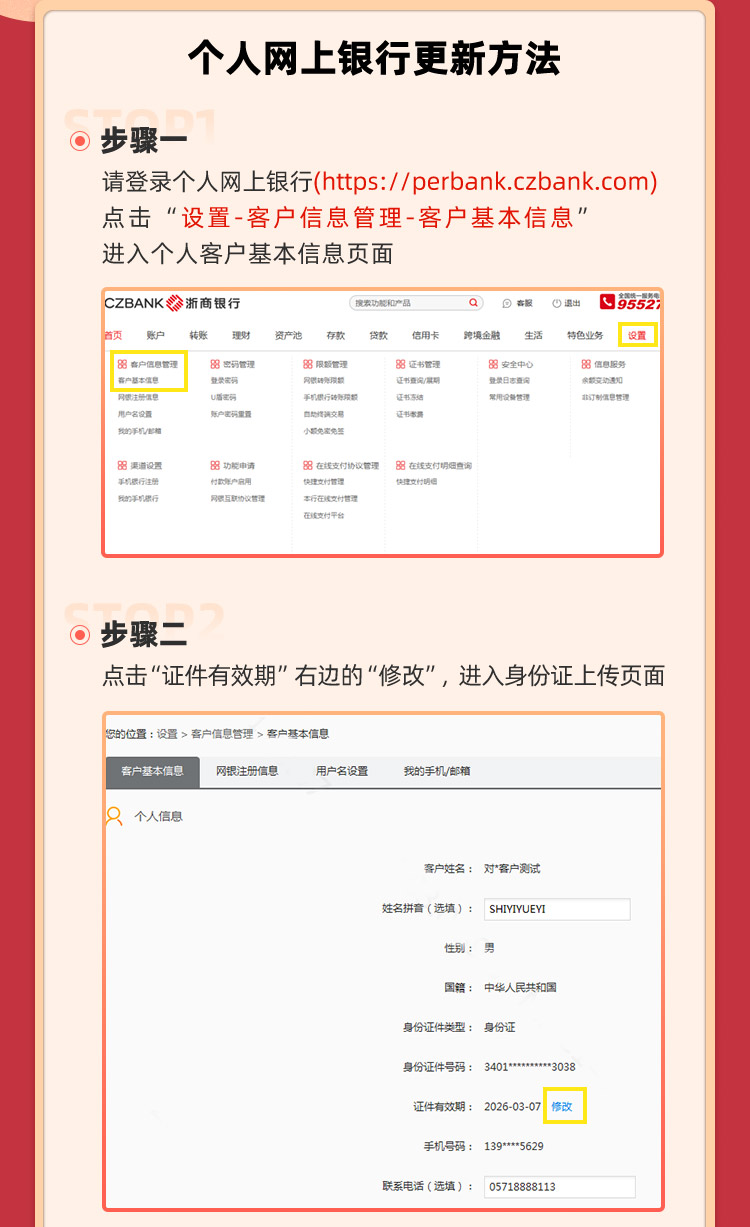Click the 姓名拼音 input field
The image size is (750, 1227).
point(557,909)
